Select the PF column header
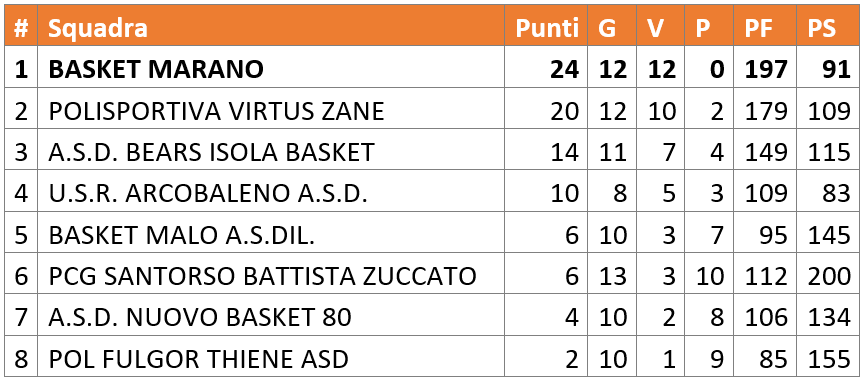This screenshot has height=382, width=864. tap(759, 28)
